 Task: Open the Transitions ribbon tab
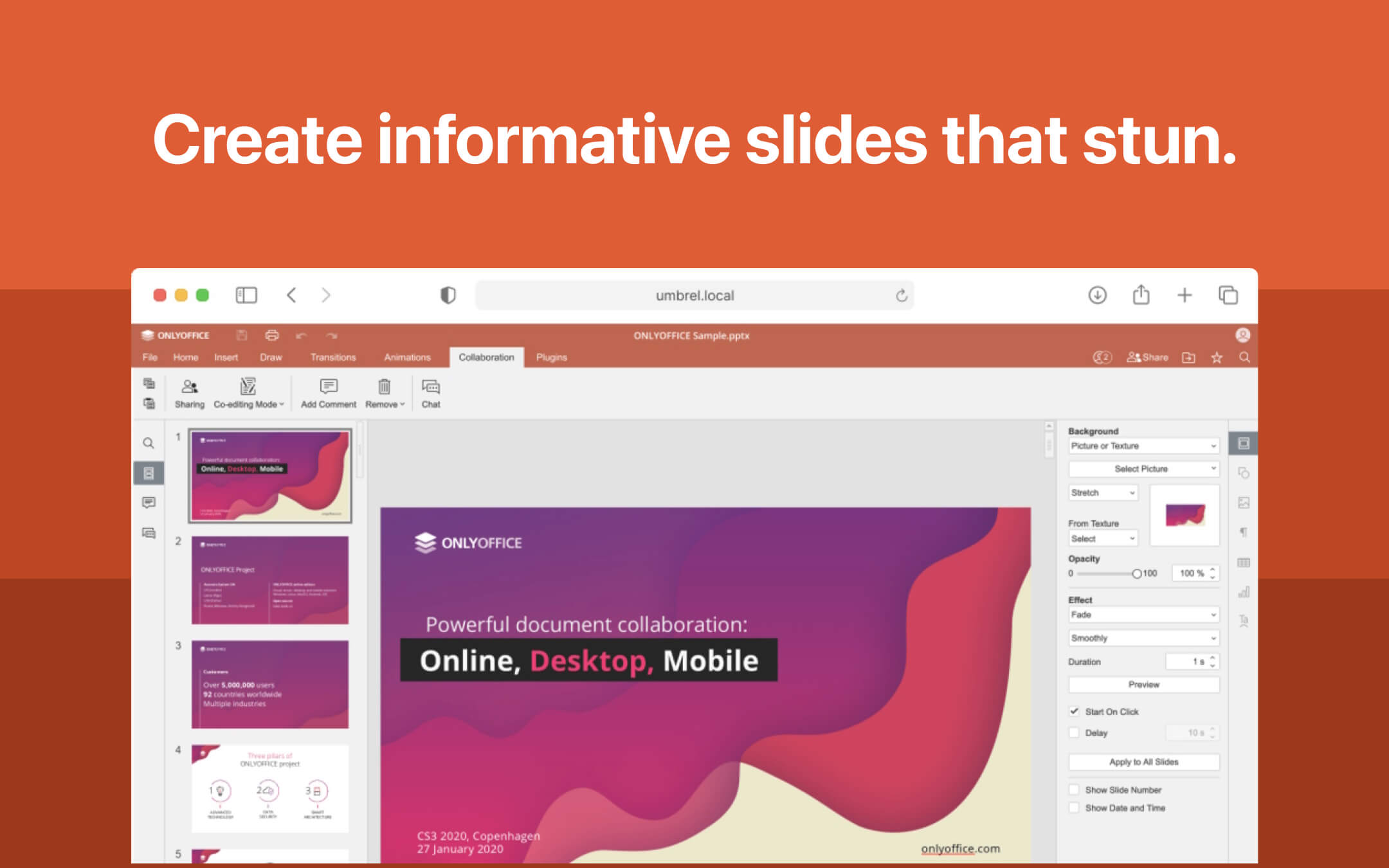pyautogui.click(x=333, y=357)
